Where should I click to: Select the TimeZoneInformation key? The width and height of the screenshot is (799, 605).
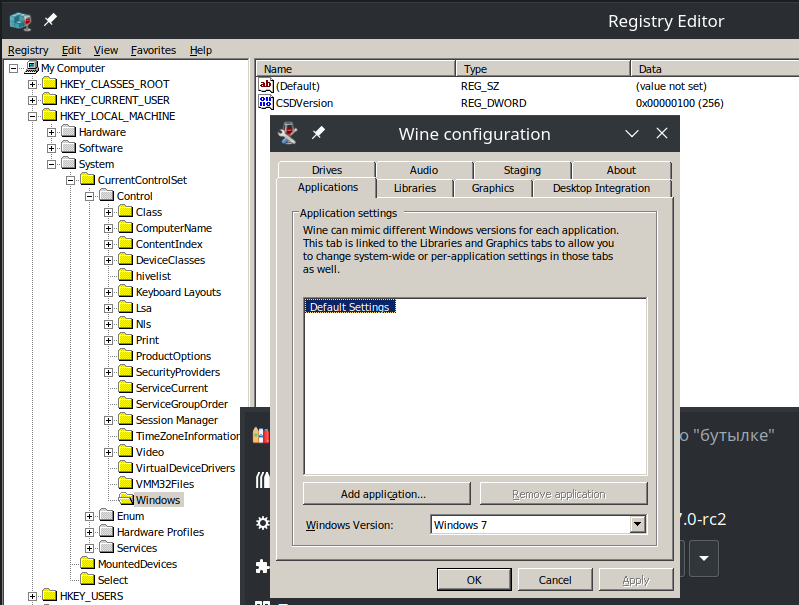[x=187, y=436]
